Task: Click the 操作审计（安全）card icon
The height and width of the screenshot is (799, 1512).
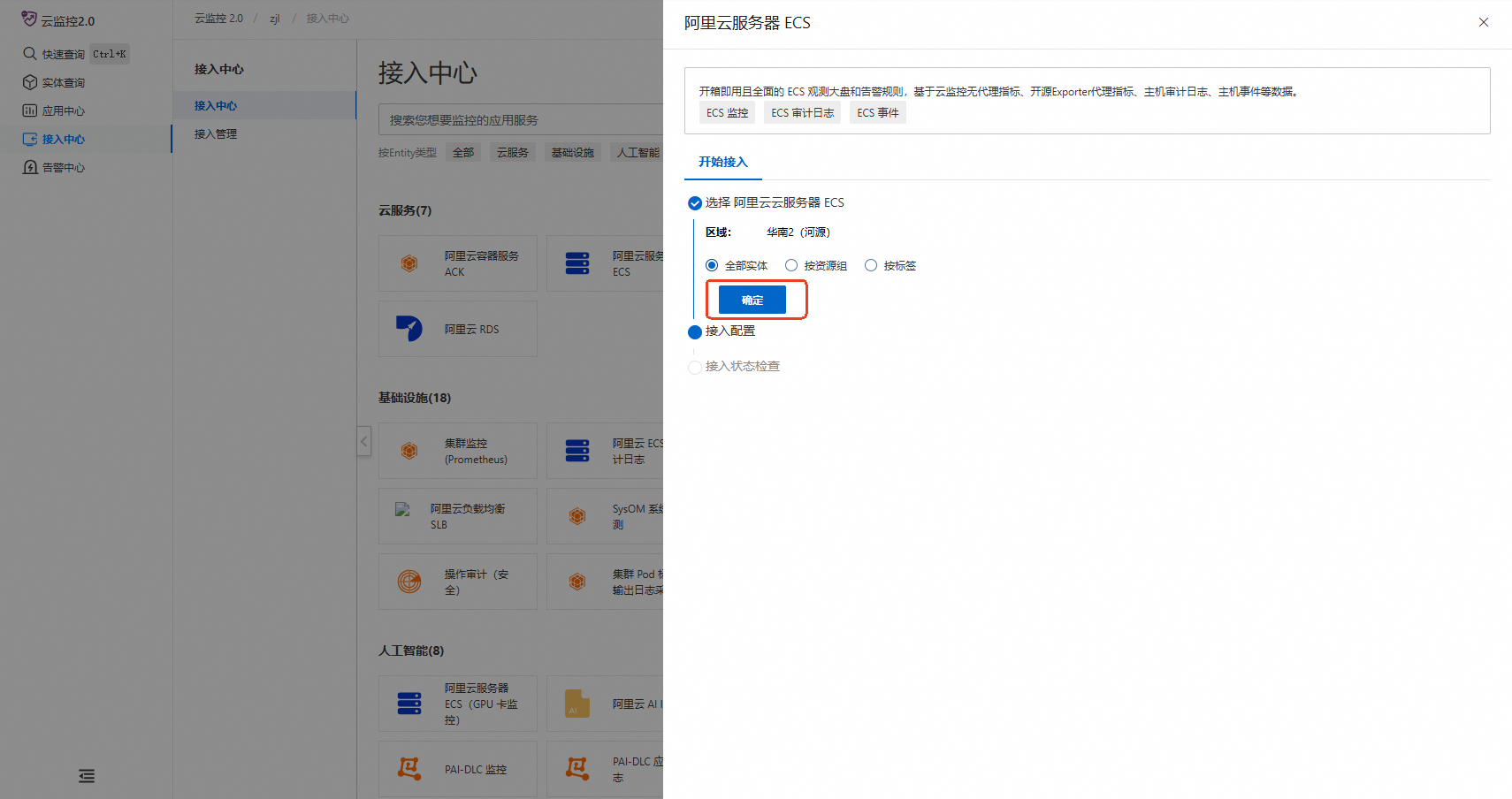Action: coord(409,582)
